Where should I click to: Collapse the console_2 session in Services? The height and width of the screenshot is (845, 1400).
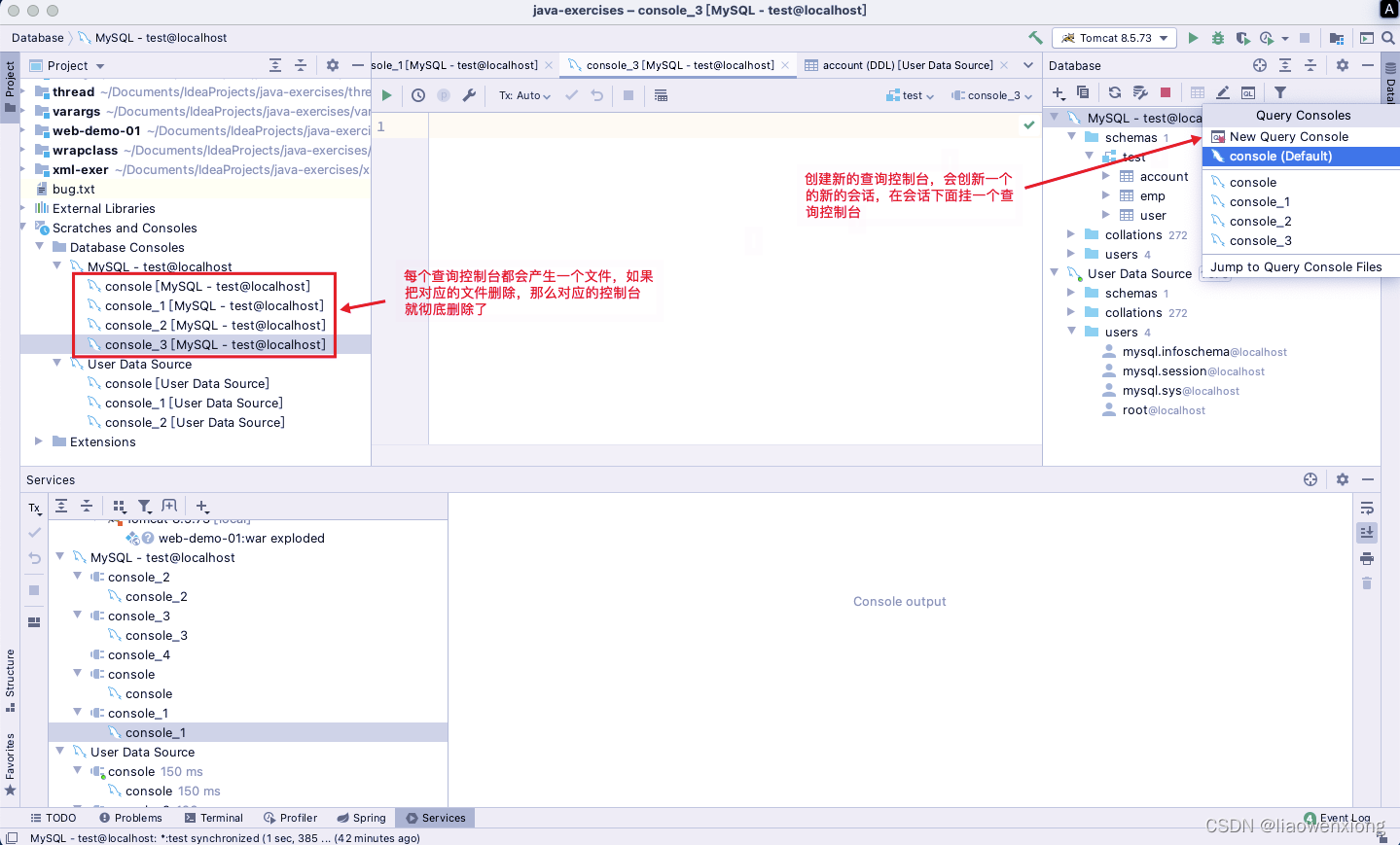click(78, 577)
